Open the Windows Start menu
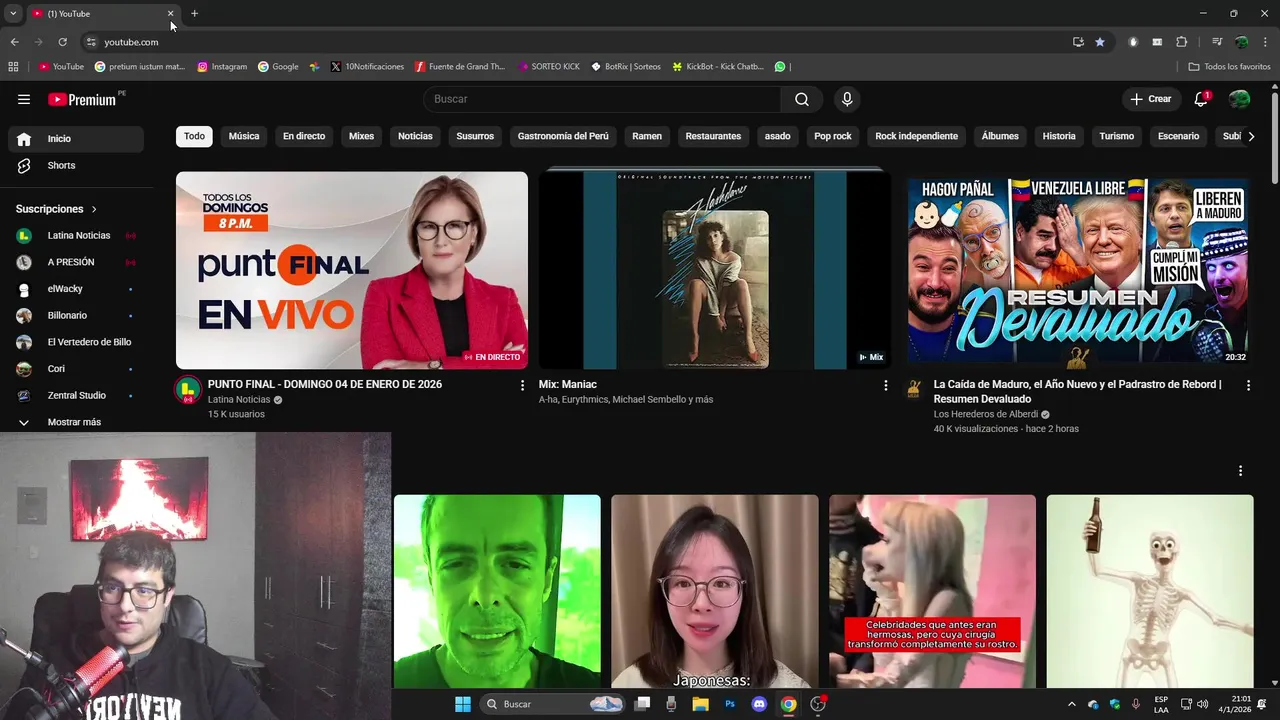 (463, 704)
